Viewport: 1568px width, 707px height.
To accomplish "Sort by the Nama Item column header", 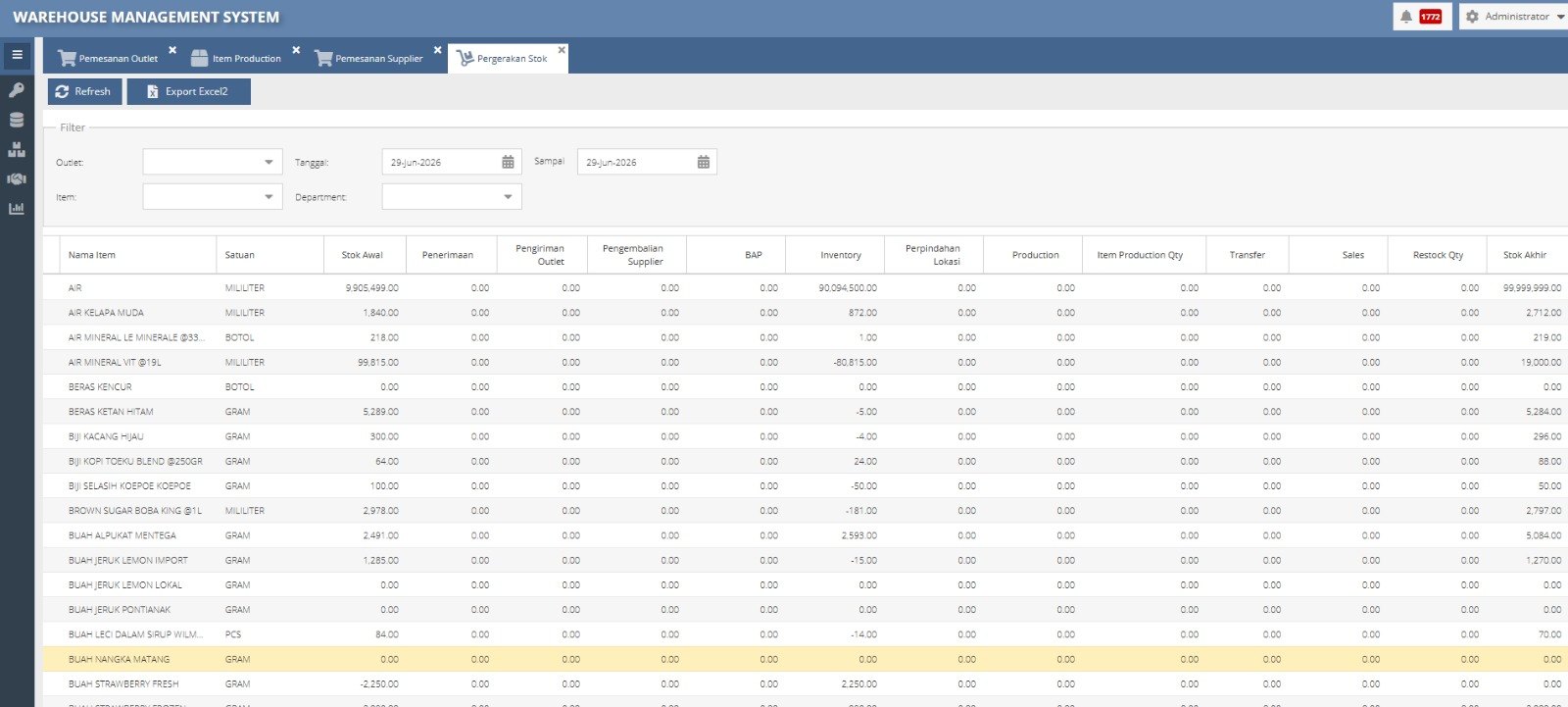I will [138, 255].
